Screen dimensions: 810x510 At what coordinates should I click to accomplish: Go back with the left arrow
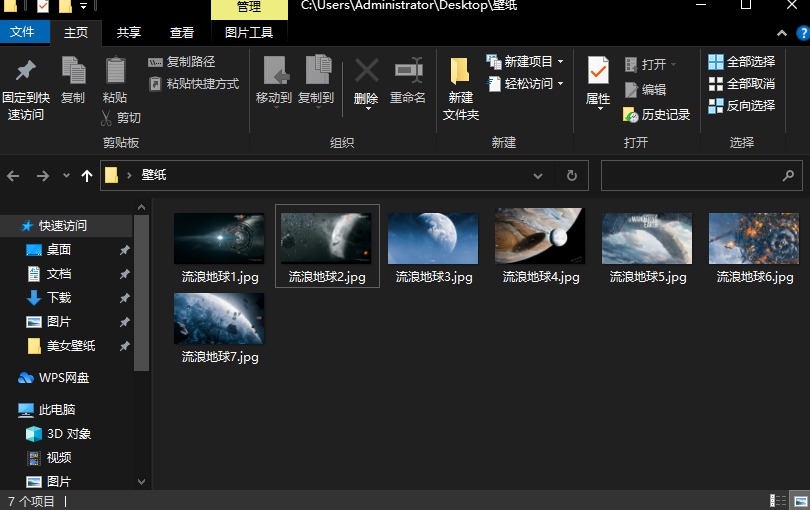(13, 176)
